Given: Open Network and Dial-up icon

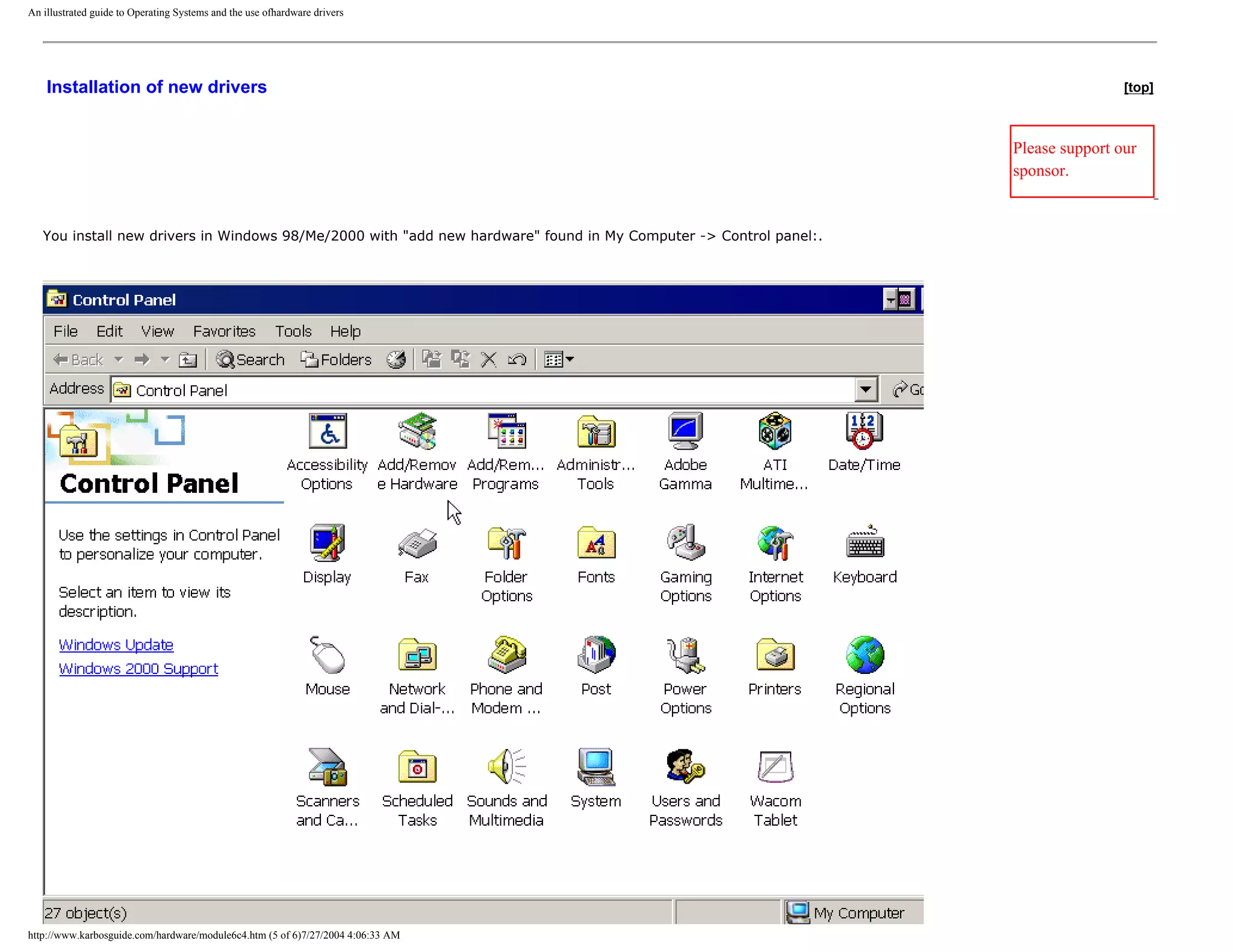Looking at the screenshot, I should pos(417,655).
